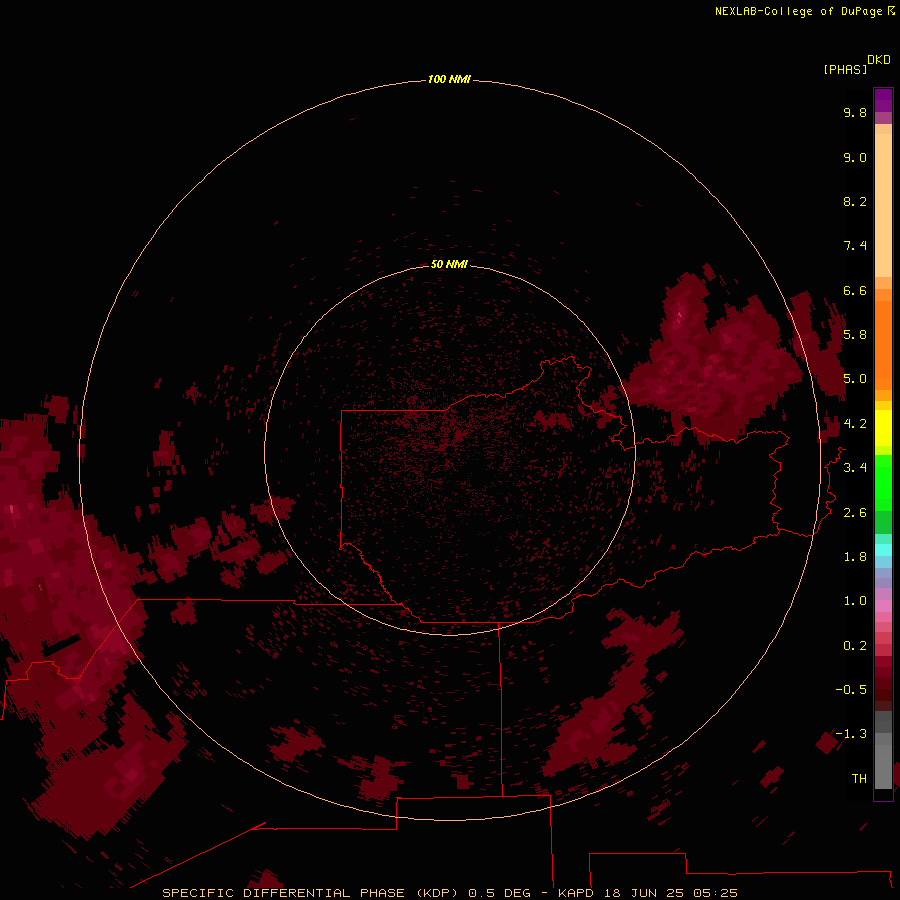The height and width of the screenshot is (900, 900).
Task: Click the purple top segment of color bar
Action: click(883, 100)
